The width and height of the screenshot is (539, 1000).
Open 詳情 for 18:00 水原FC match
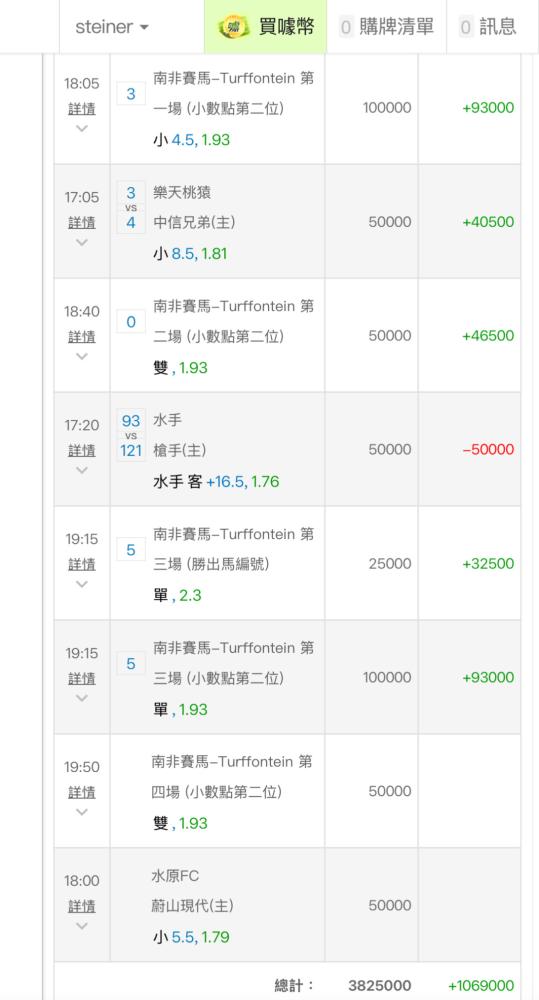pos(82,906)
